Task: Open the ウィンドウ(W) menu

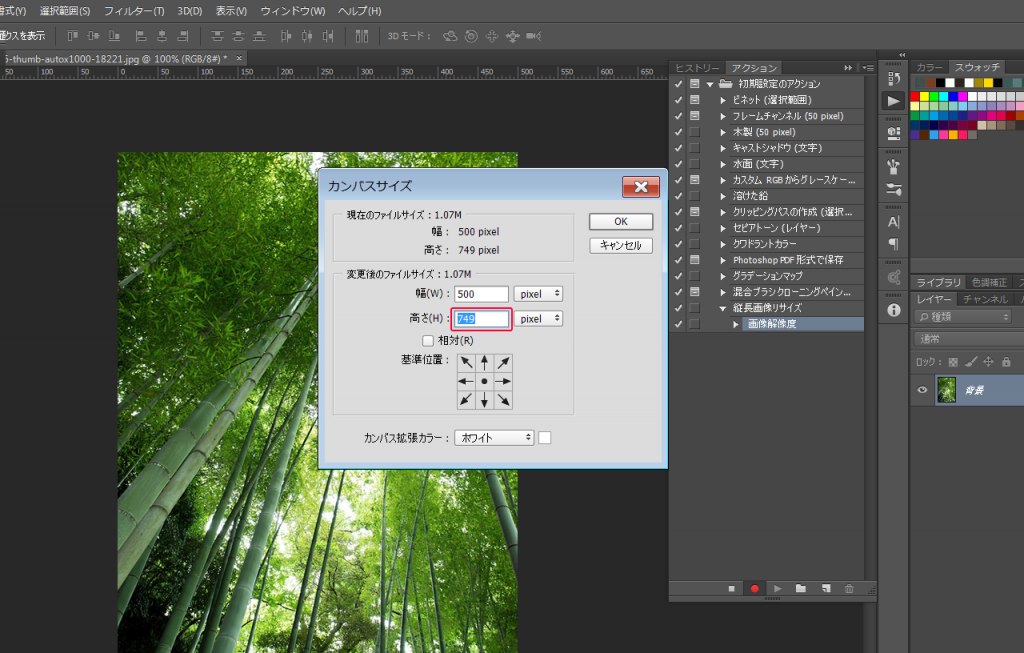Action: [293, 11]
